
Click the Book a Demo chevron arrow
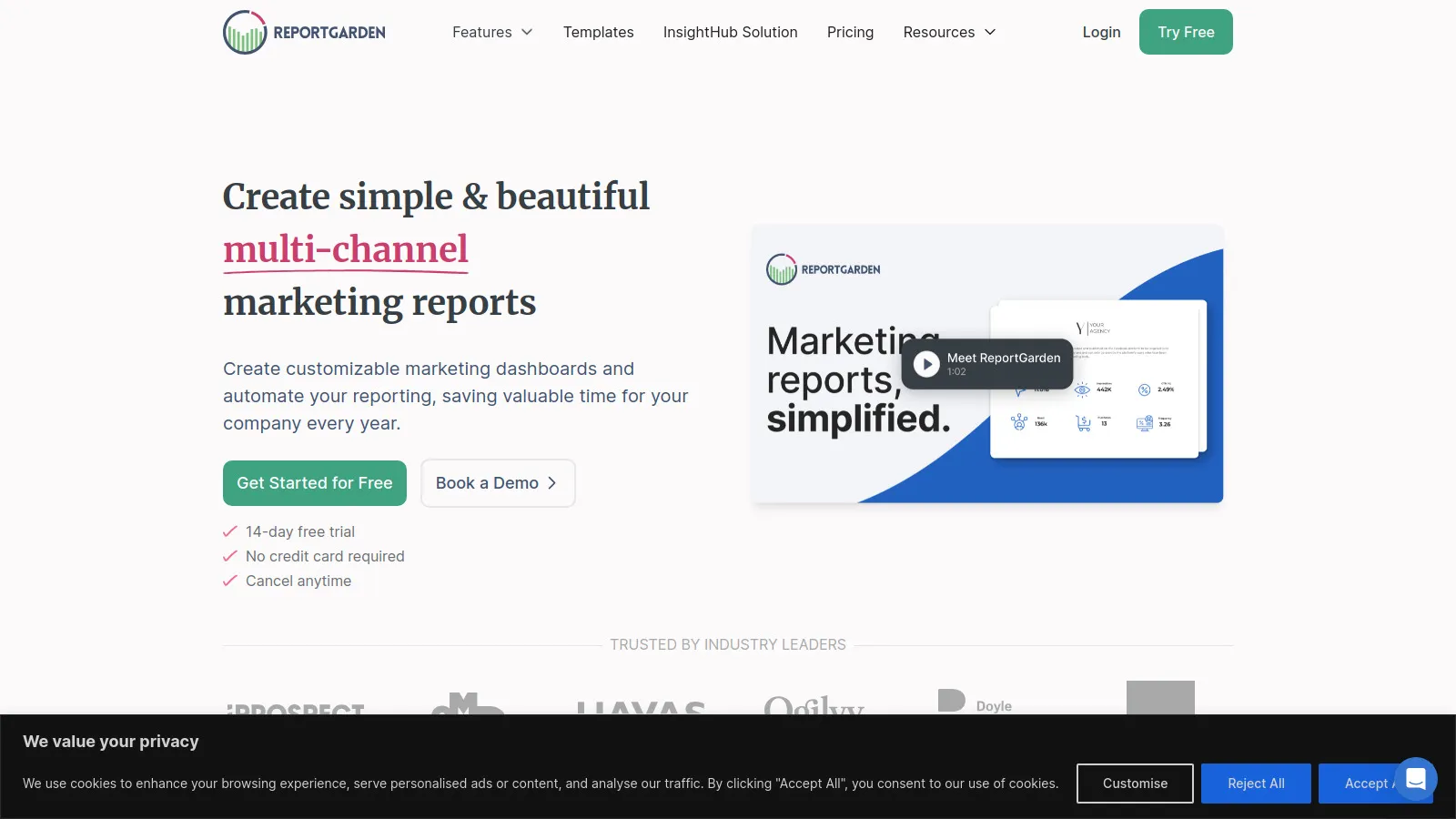552,483
